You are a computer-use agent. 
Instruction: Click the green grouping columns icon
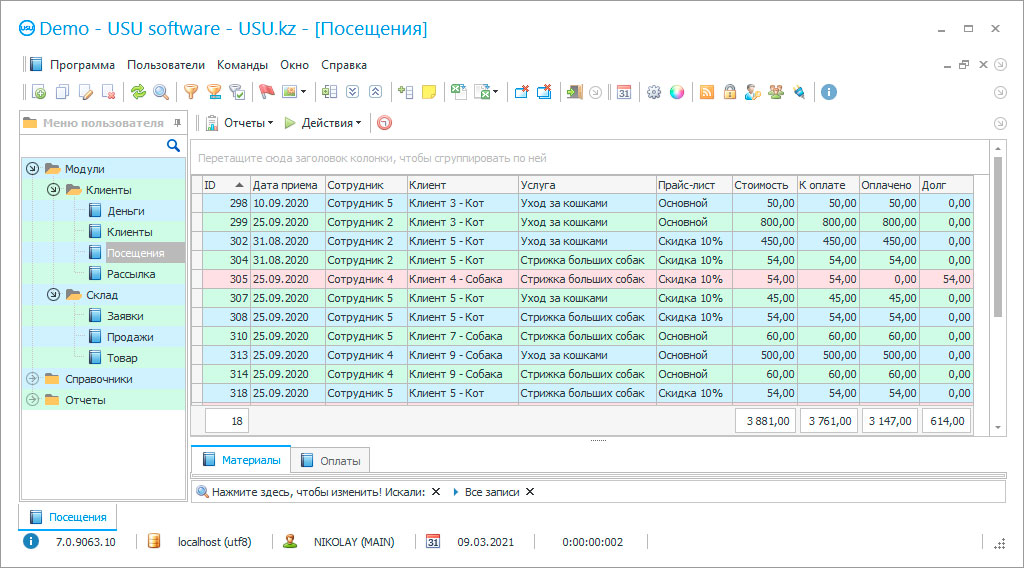[329, 92]
